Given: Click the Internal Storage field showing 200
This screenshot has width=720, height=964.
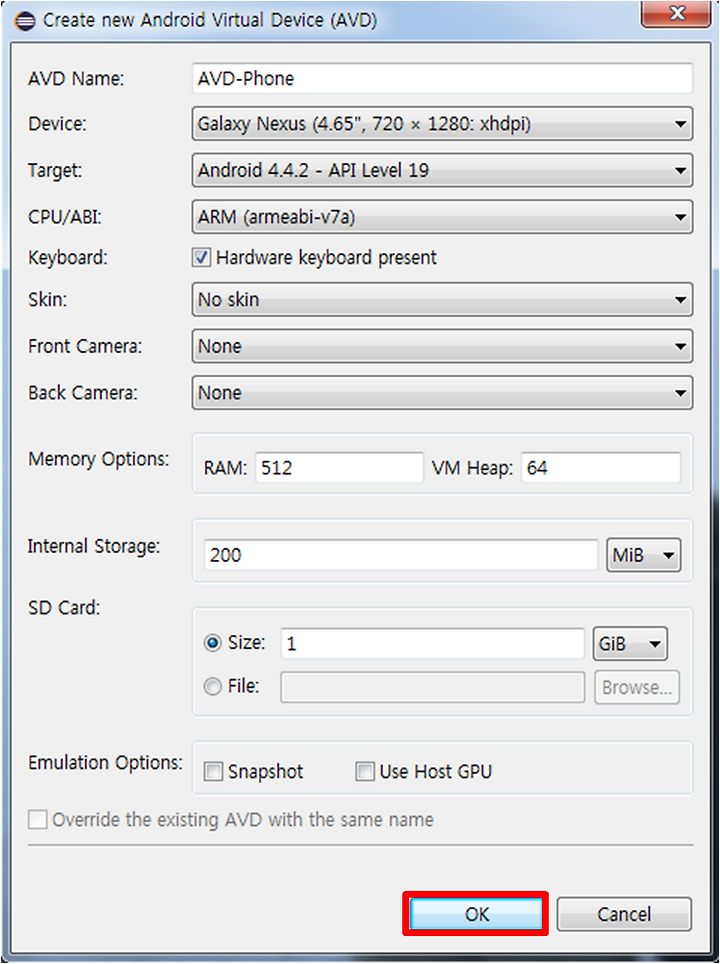Looking at the screenshot, I should coord(400,555).
